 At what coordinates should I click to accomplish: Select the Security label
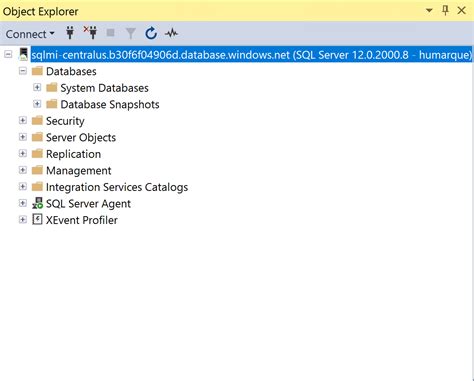65,121
